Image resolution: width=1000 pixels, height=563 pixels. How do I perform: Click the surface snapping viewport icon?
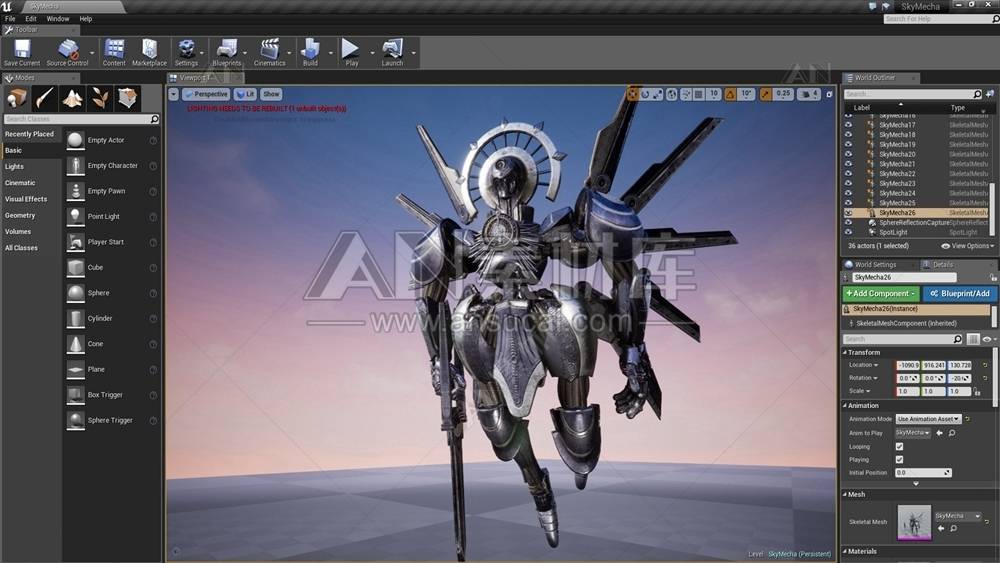686,94
